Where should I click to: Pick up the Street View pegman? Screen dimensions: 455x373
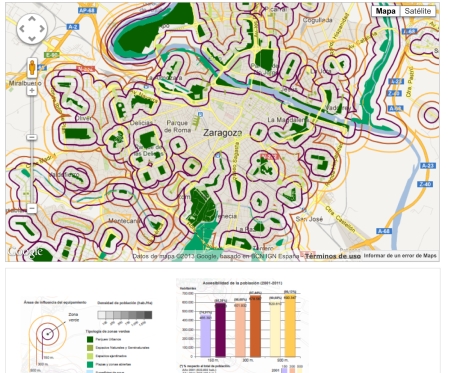click(32, 68)
